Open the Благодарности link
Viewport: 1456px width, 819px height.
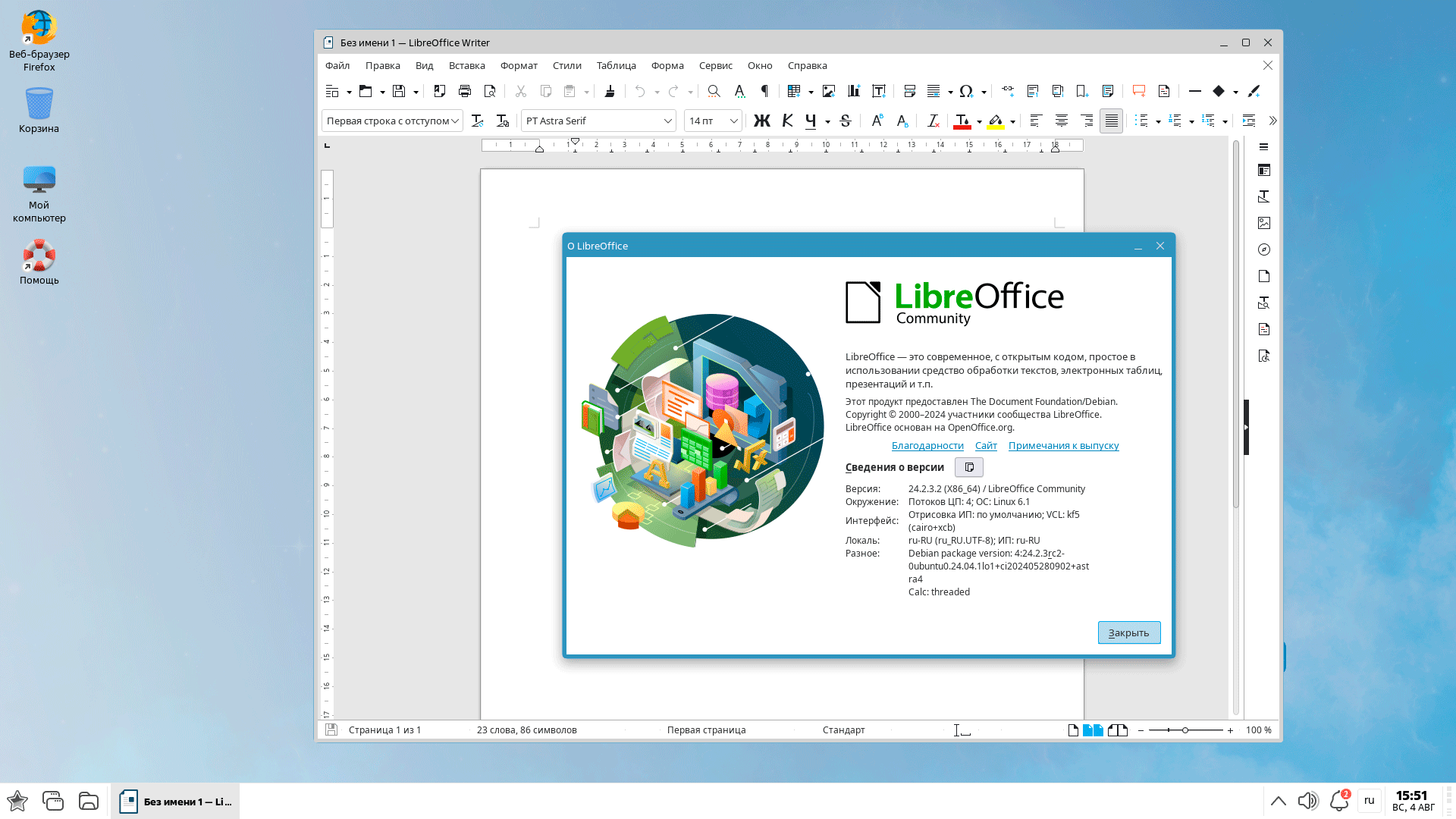coord(927,446)
